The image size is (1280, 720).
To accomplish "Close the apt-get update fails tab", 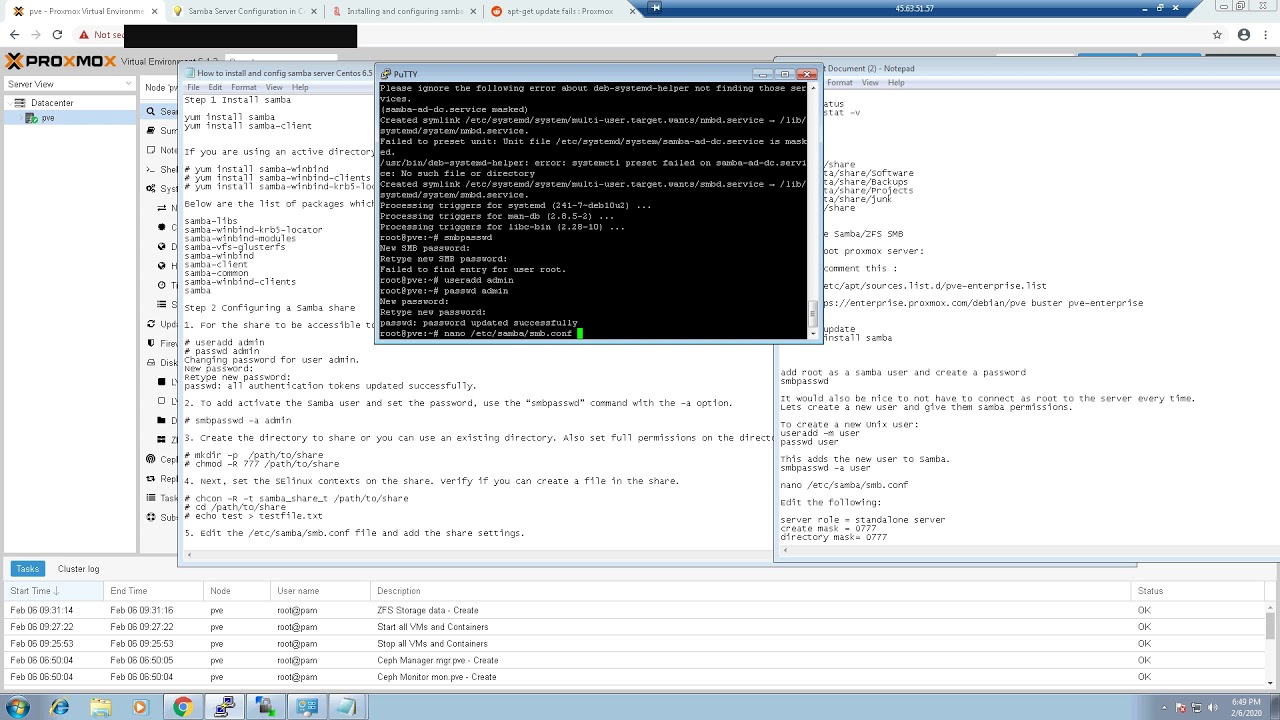I will pos(630,11).
